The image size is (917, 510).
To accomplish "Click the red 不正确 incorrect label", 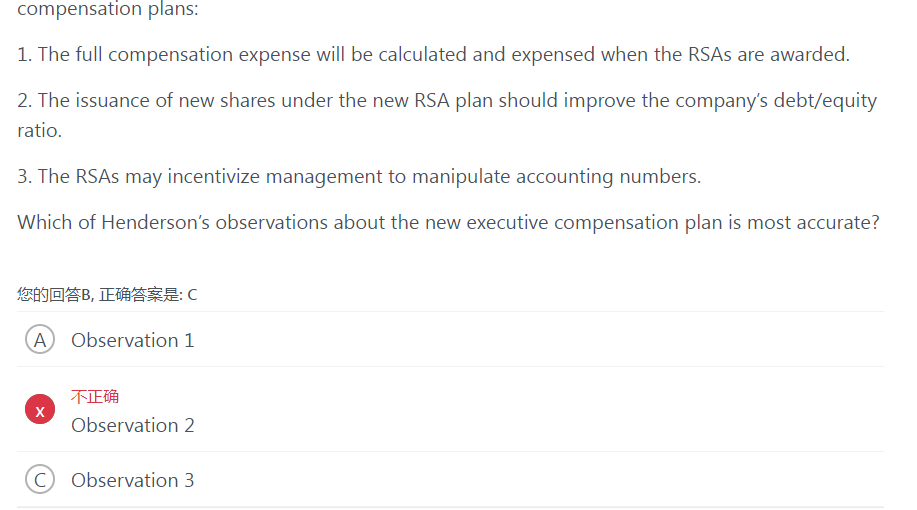I will [x=95, y=397].
